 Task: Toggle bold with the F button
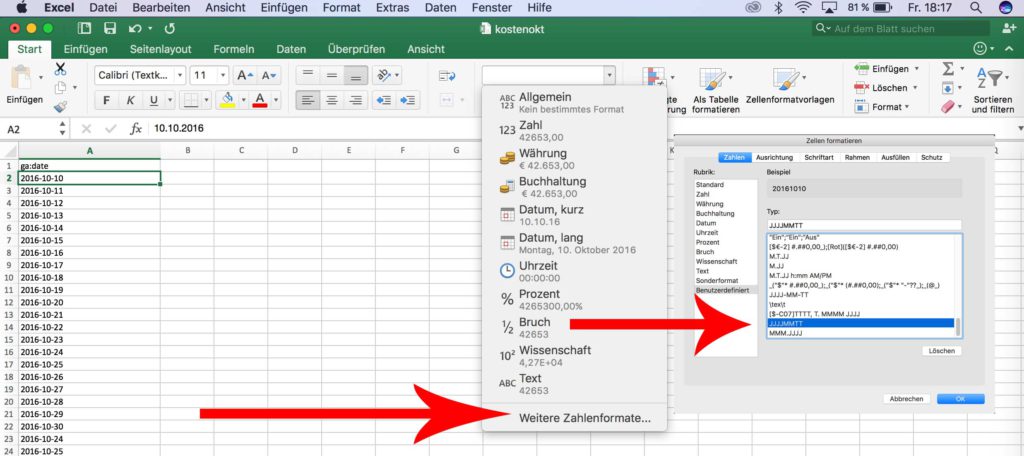(106, 100)
